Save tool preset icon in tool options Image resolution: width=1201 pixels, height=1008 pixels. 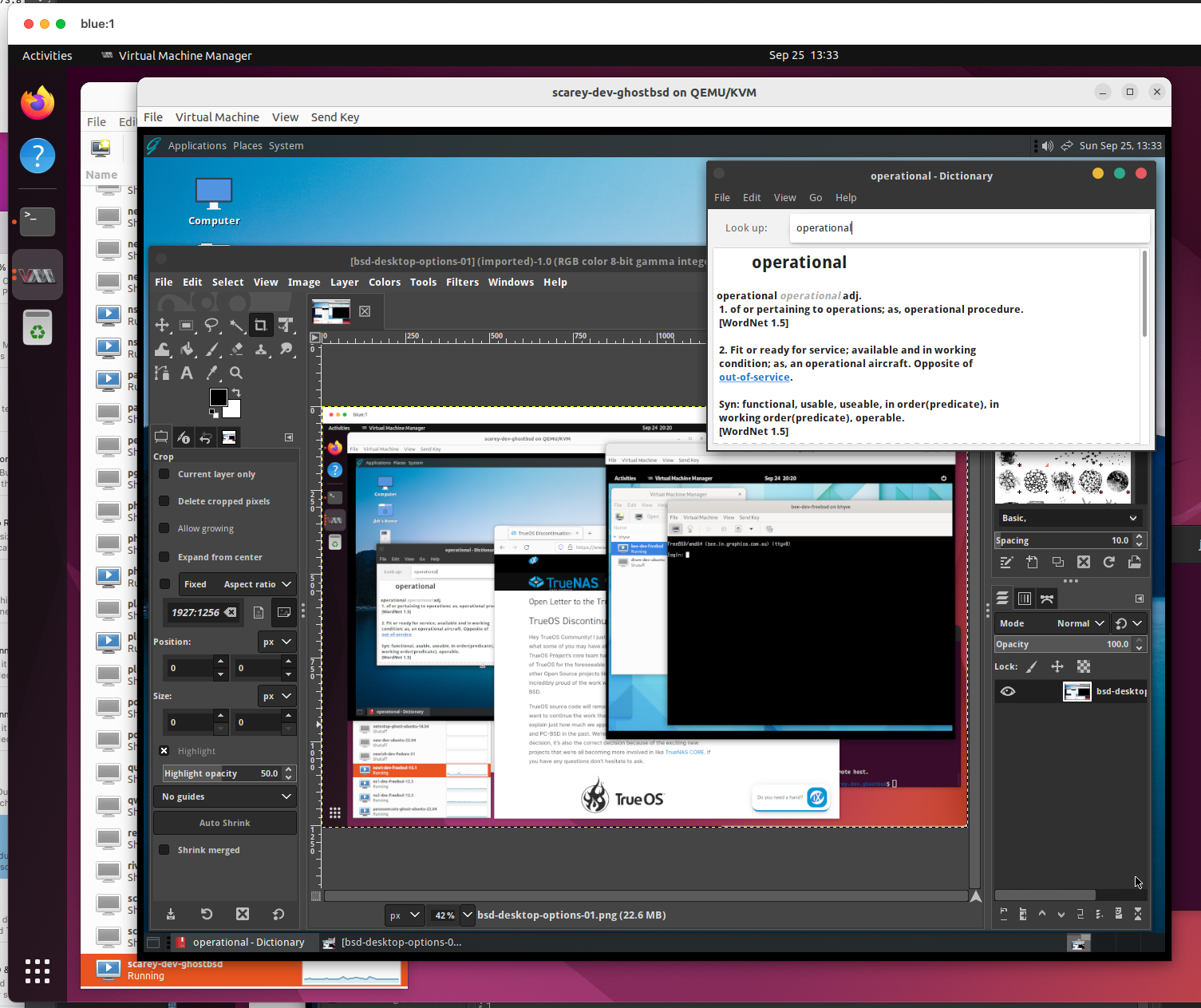coord(171,915)
